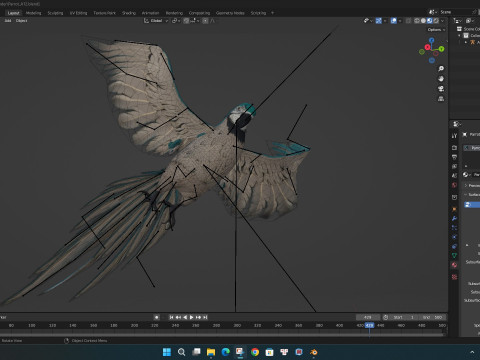This screenshot has height=360, width=480.
Task: Open the Object Data properties tab
Action: click(454, 256)
